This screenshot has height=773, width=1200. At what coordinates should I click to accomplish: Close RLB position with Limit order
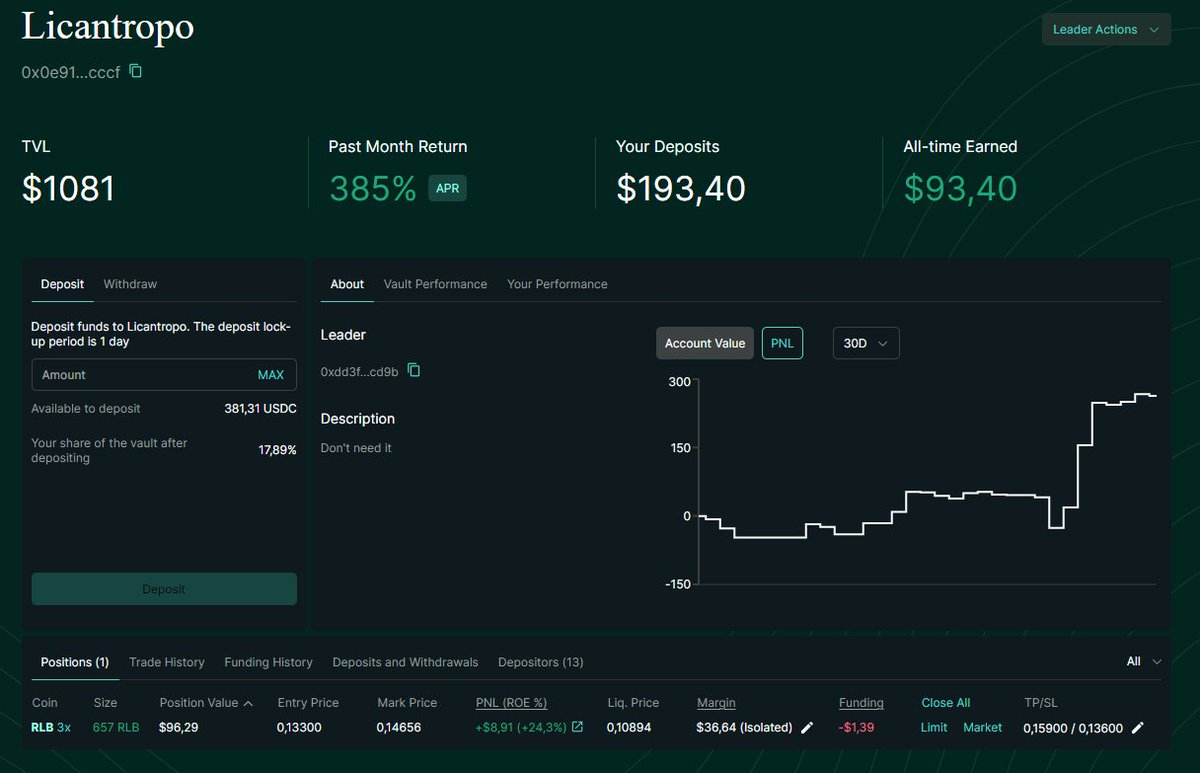[x=934, y=727]
